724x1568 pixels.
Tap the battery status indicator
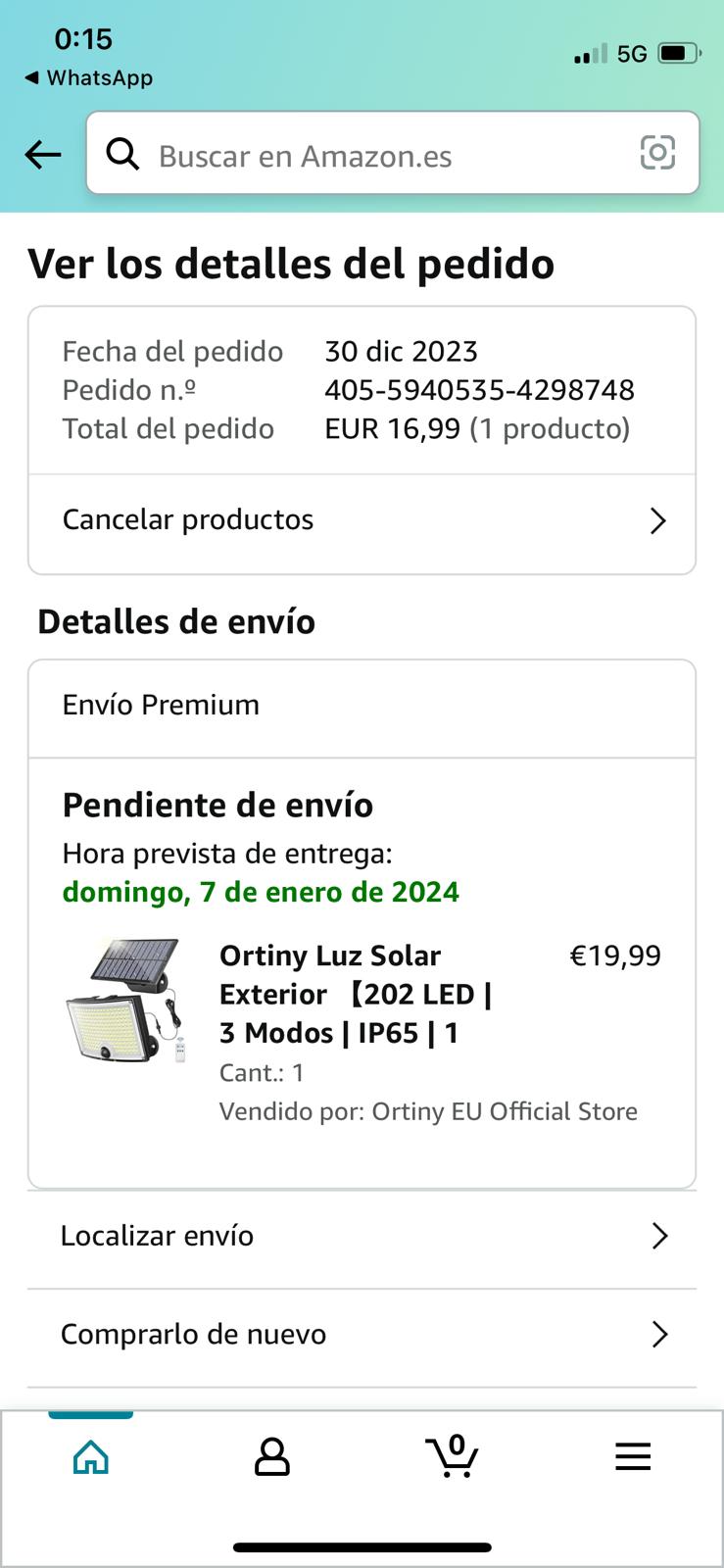tap(680, 53)
